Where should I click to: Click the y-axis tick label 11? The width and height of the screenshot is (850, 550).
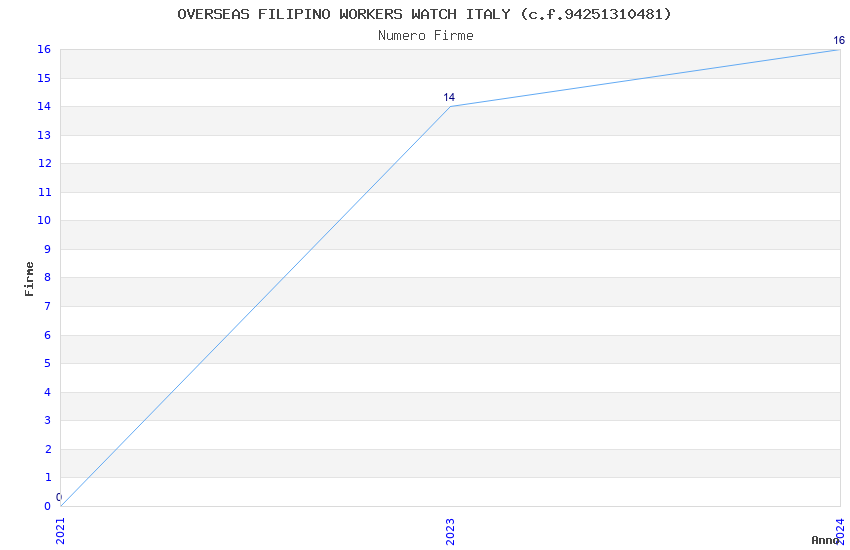(44, 192)
